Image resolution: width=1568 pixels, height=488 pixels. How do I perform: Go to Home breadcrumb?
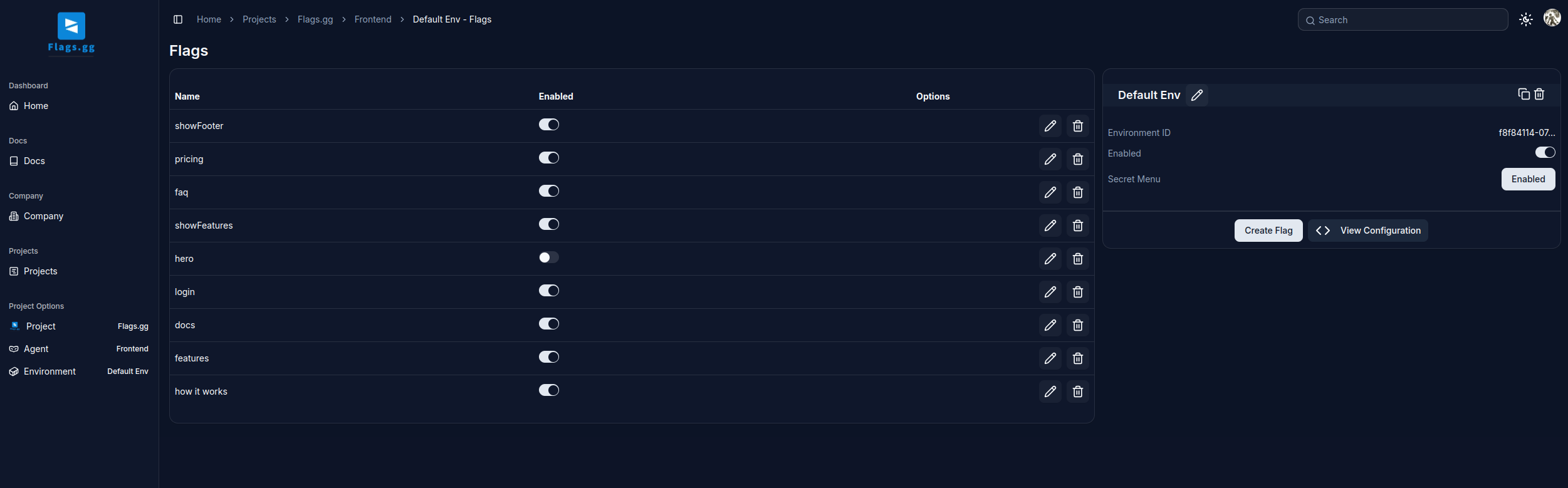(x=209, y=19)
